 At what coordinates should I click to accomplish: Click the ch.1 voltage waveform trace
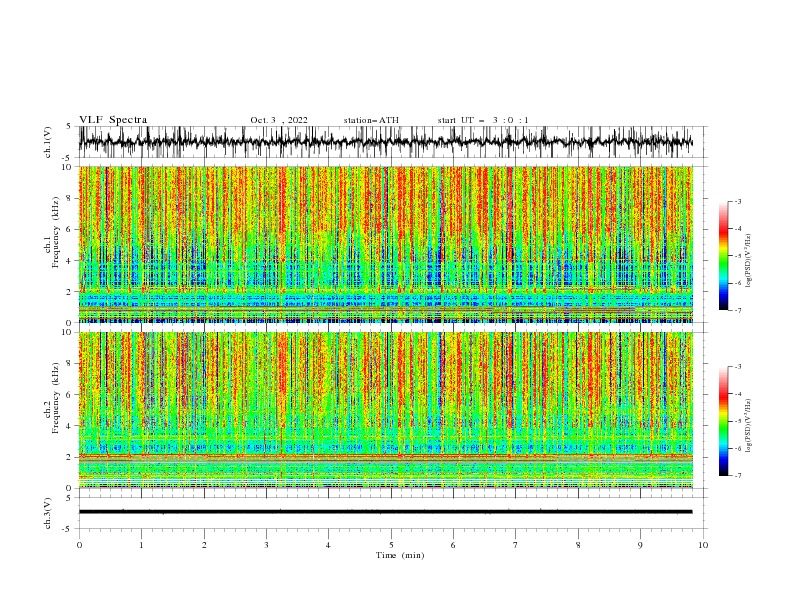click(x=385, y=142)
